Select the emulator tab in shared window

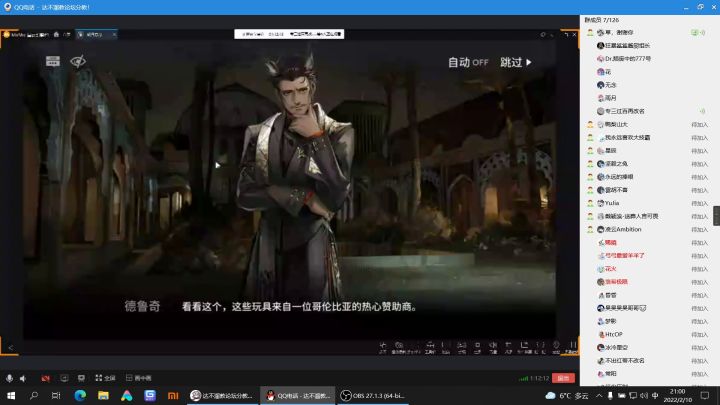[94, 34]
